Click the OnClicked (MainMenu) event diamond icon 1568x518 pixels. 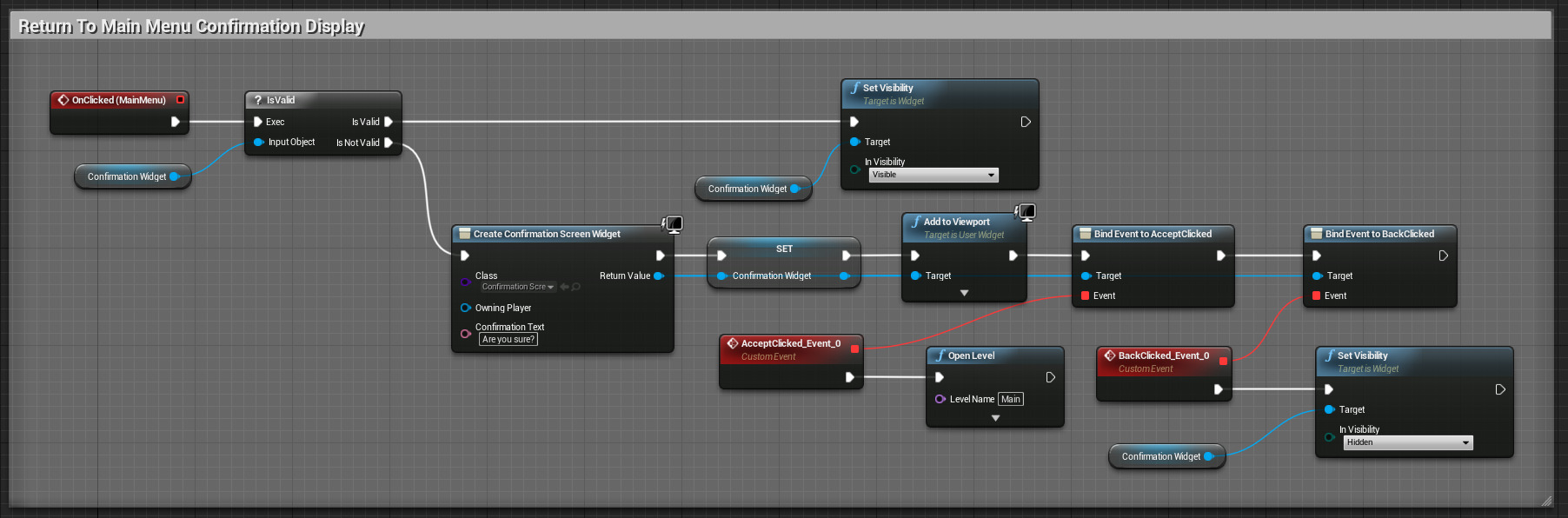[x=63, y=100]
